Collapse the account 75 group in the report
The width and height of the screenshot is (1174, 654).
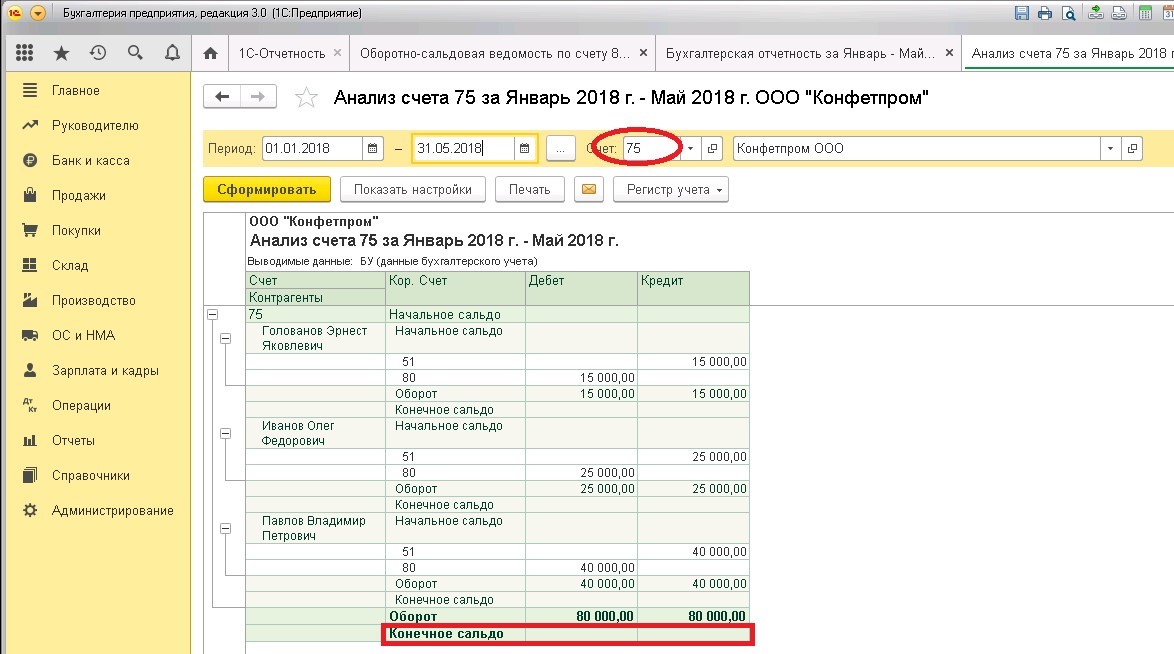coord(213,315)
